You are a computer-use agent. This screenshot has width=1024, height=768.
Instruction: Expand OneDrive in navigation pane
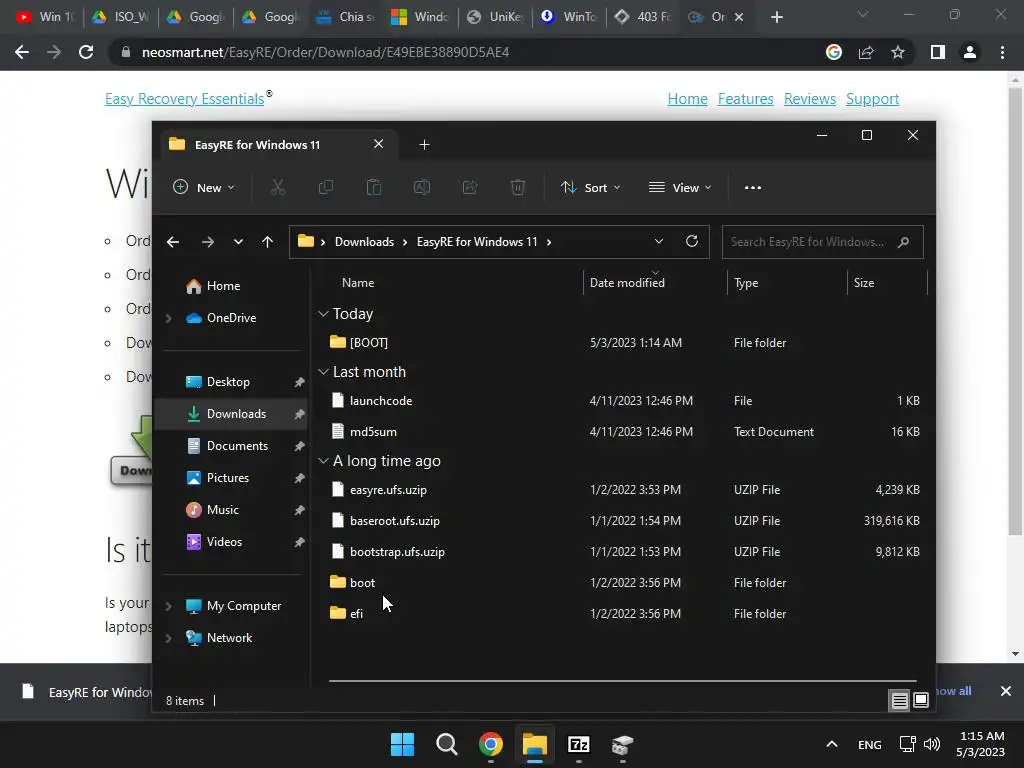[x=168, y=318]
